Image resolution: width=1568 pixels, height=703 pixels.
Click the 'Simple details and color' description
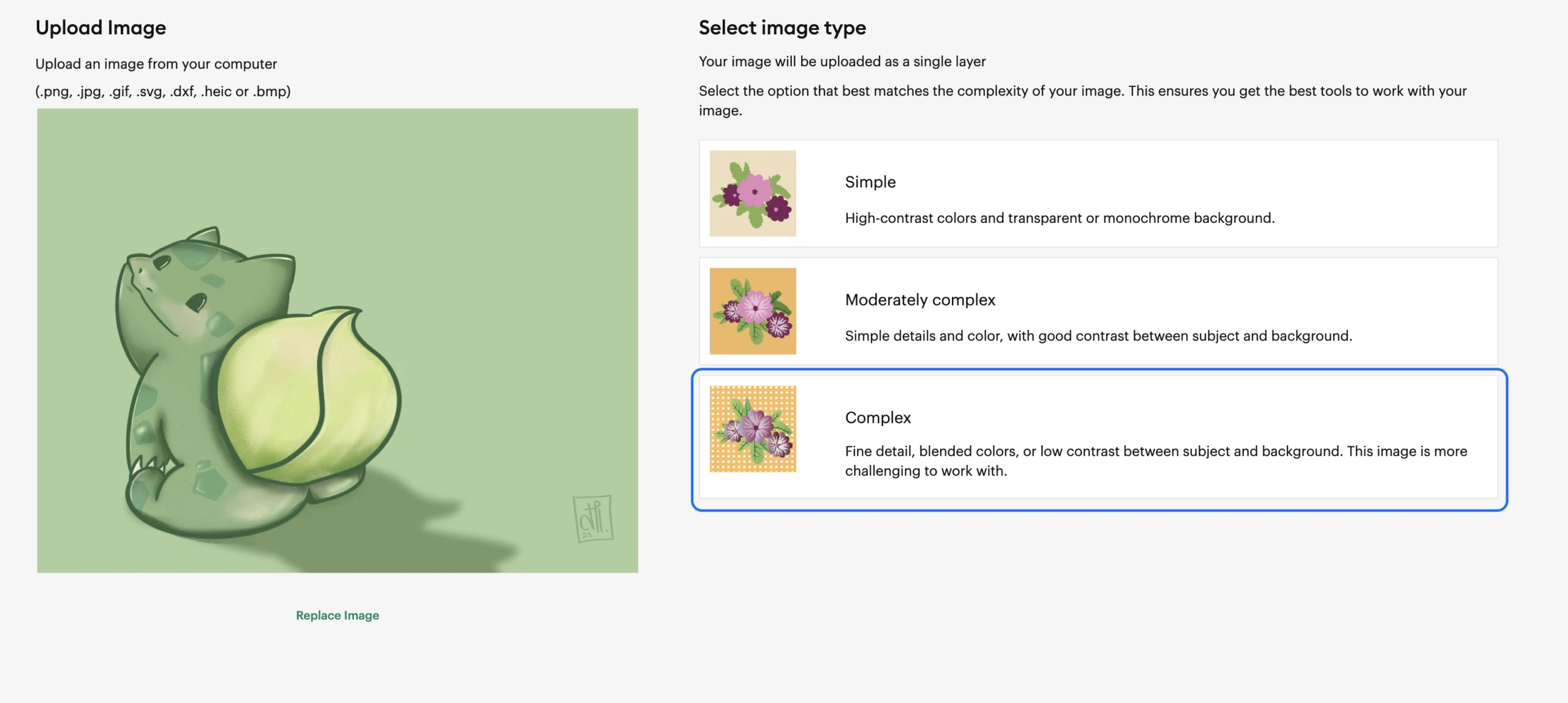1098,336
